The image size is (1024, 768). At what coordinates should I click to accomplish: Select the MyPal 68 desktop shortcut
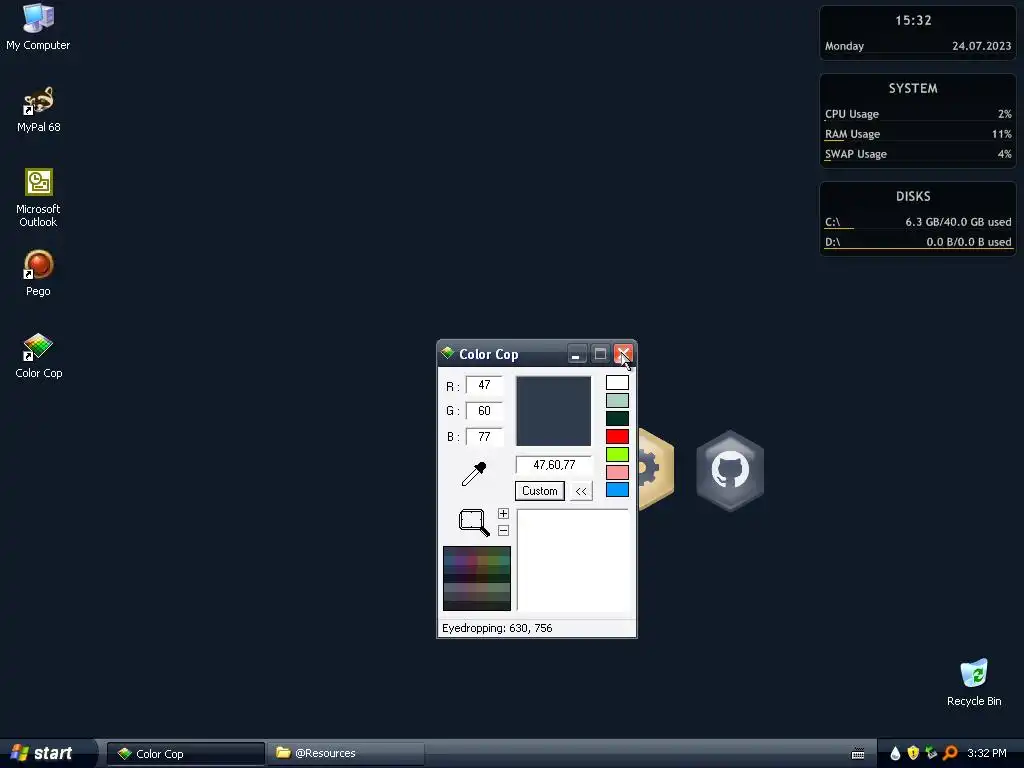pos(39,110)
